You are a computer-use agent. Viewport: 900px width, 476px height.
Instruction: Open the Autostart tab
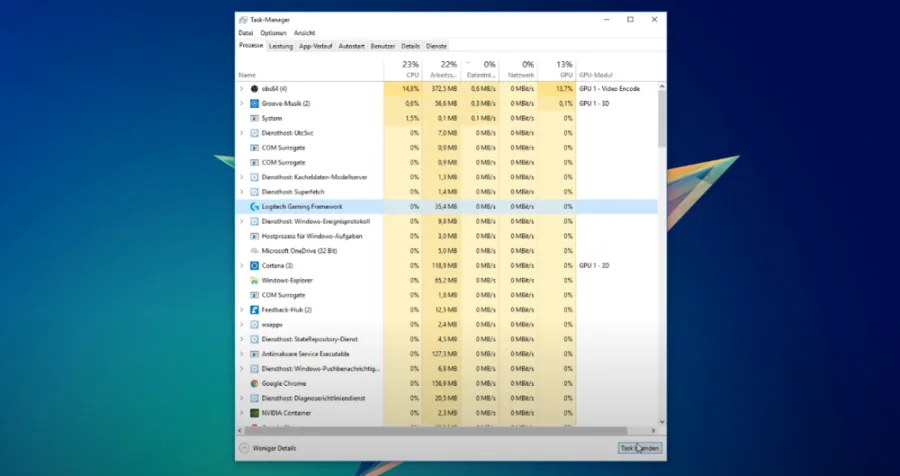click(x=351, y=46)
